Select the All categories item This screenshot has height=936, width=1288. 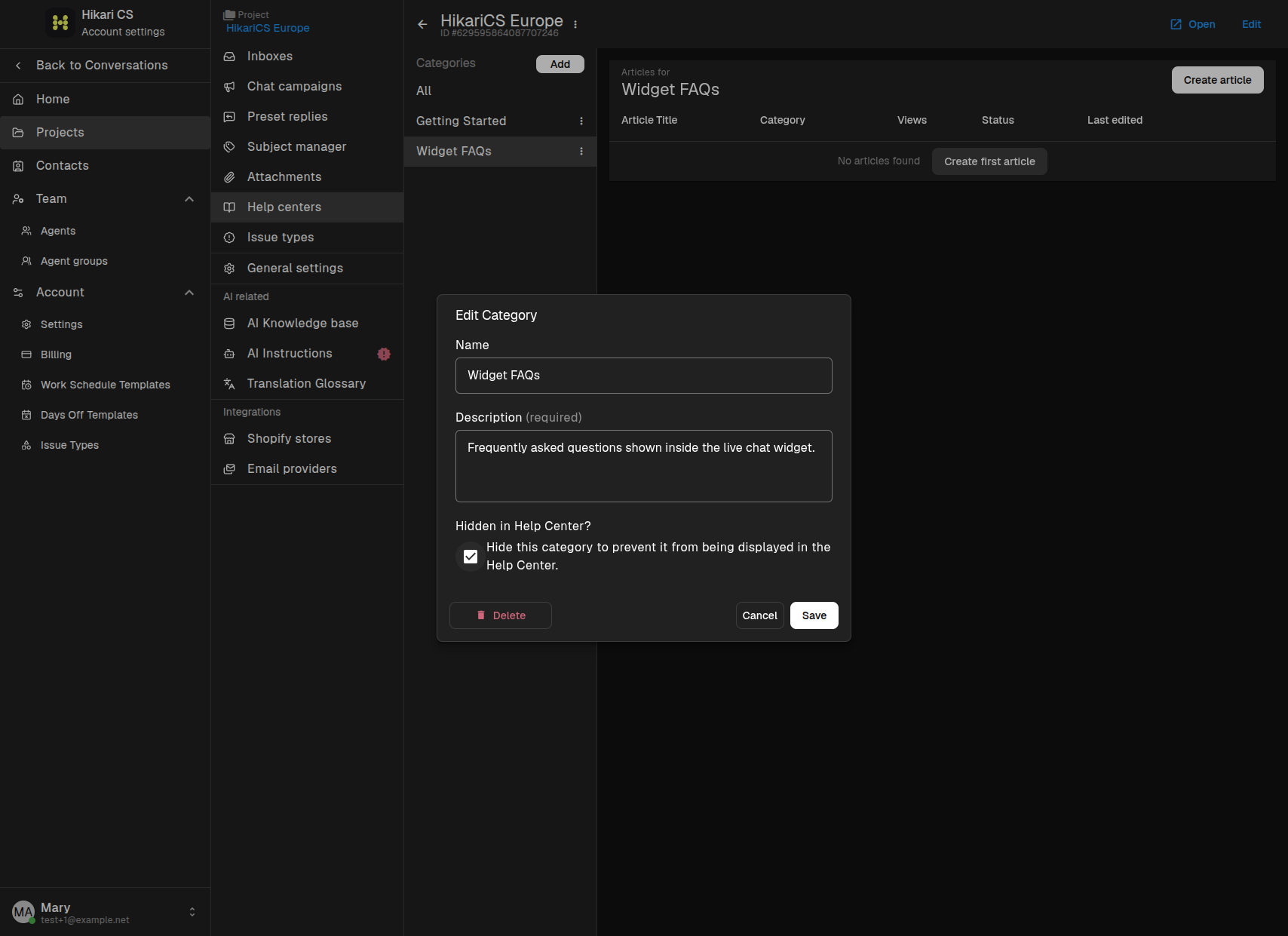pyautogui.click(x=500, y=91)
